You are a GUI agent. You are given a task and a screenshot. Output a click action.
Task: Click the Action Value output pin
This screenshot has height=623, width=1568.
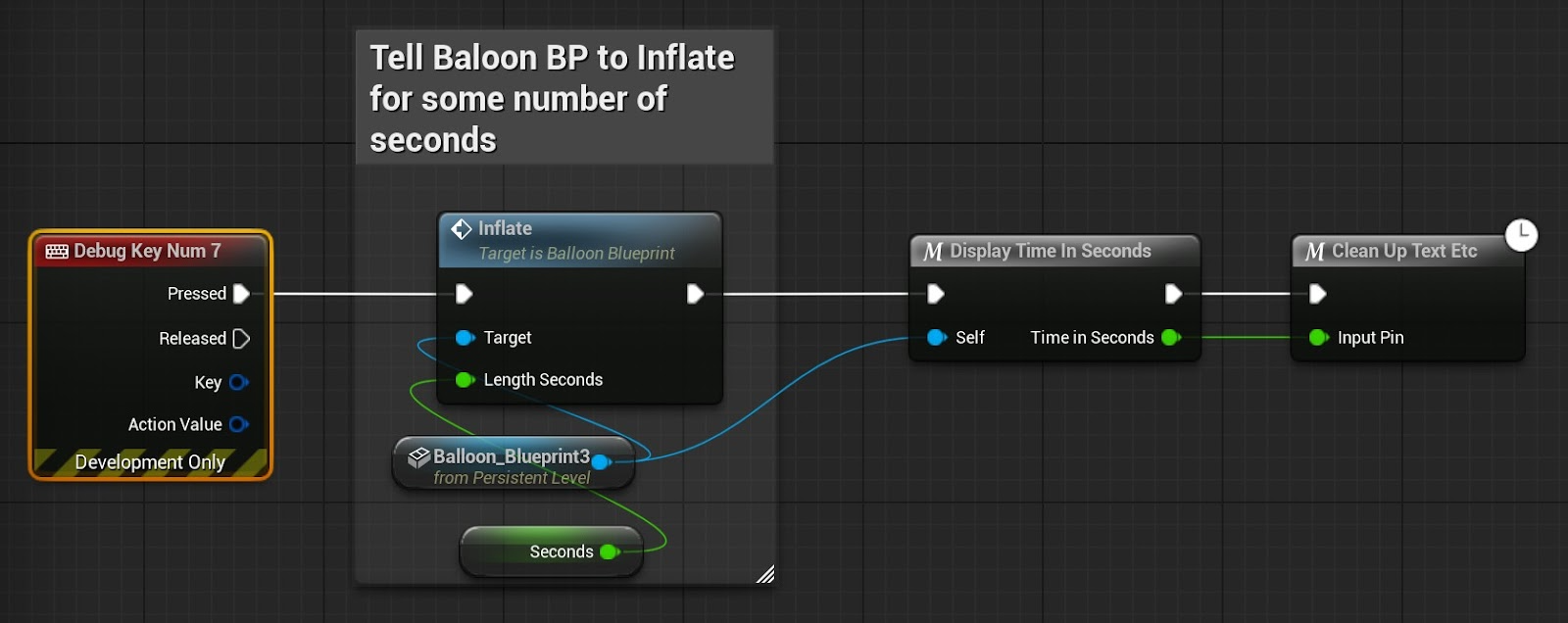[238, 424]
